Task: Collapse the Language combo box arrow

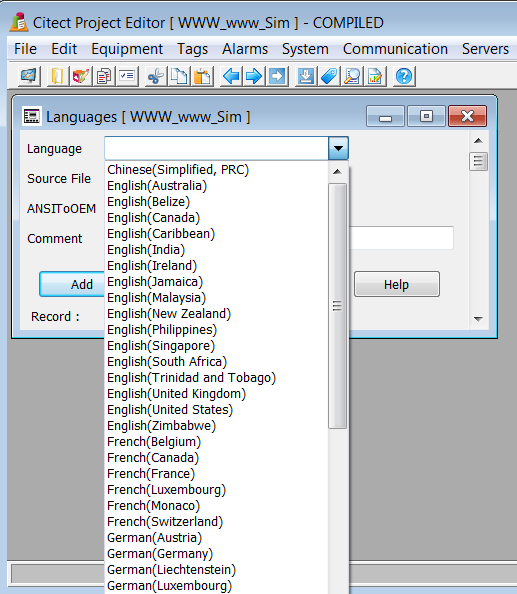Action: coord(338,148)
